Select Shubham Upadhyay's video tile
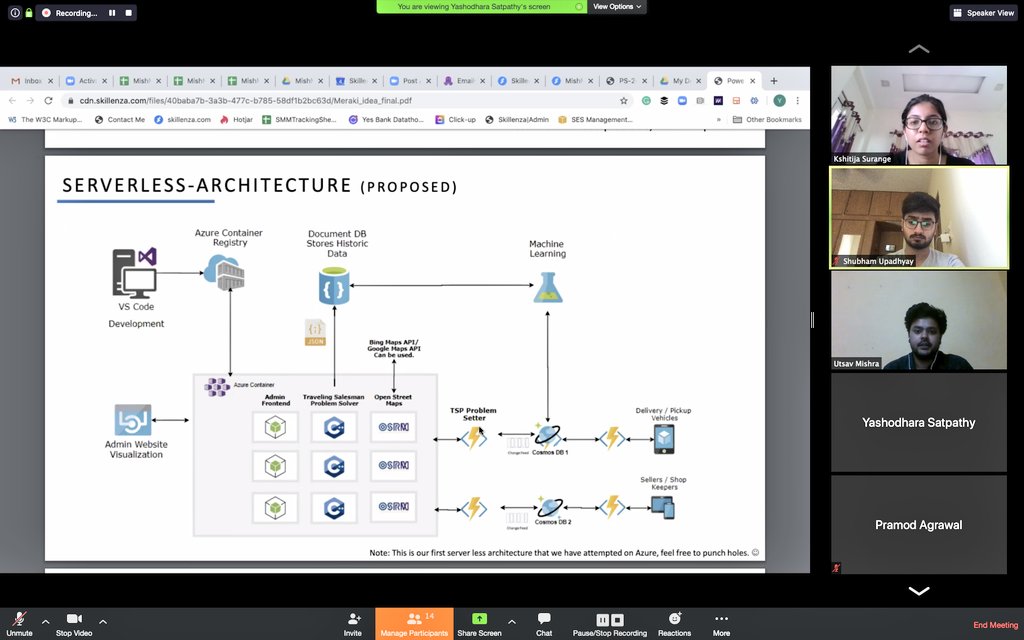1024x640 pixels. pos(918,217)
